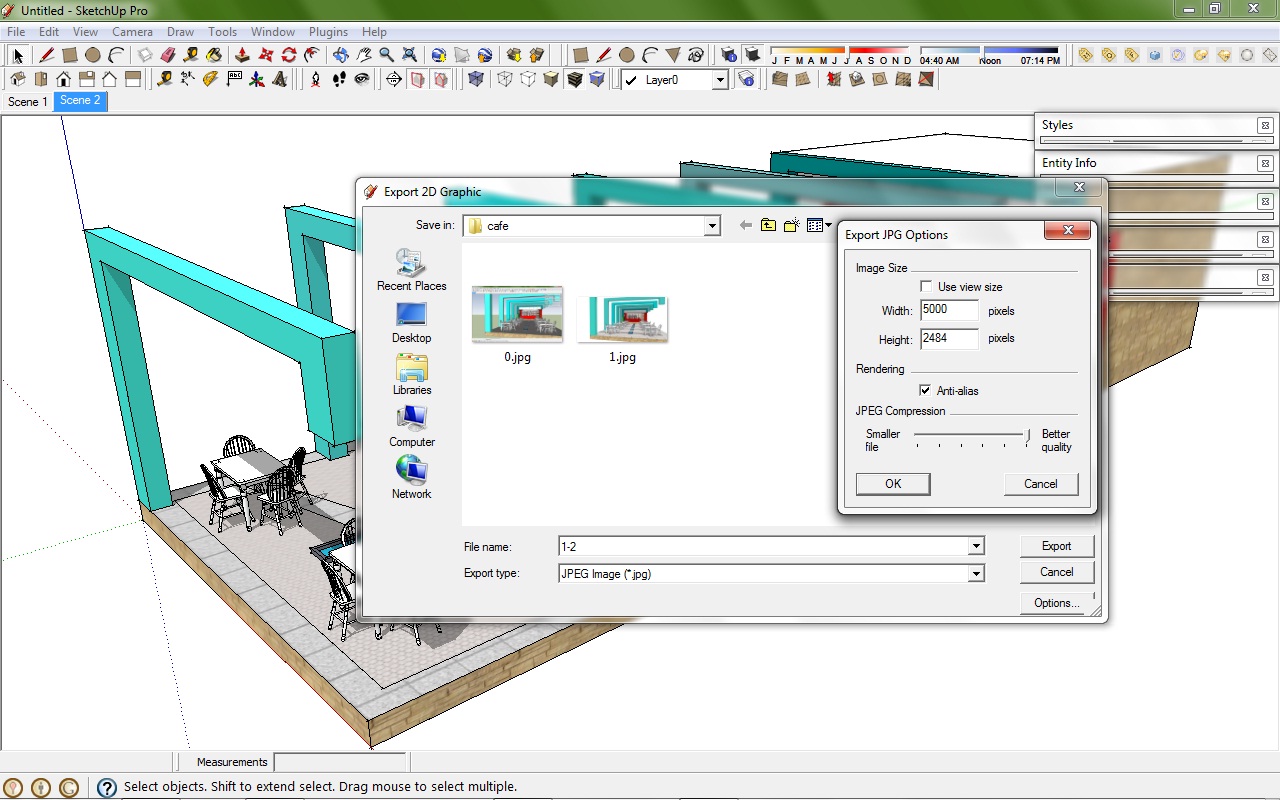Open the Layer0 layer dropdown
The width and height of the screenshot is (1280, 800).
(x=722, y=79)
